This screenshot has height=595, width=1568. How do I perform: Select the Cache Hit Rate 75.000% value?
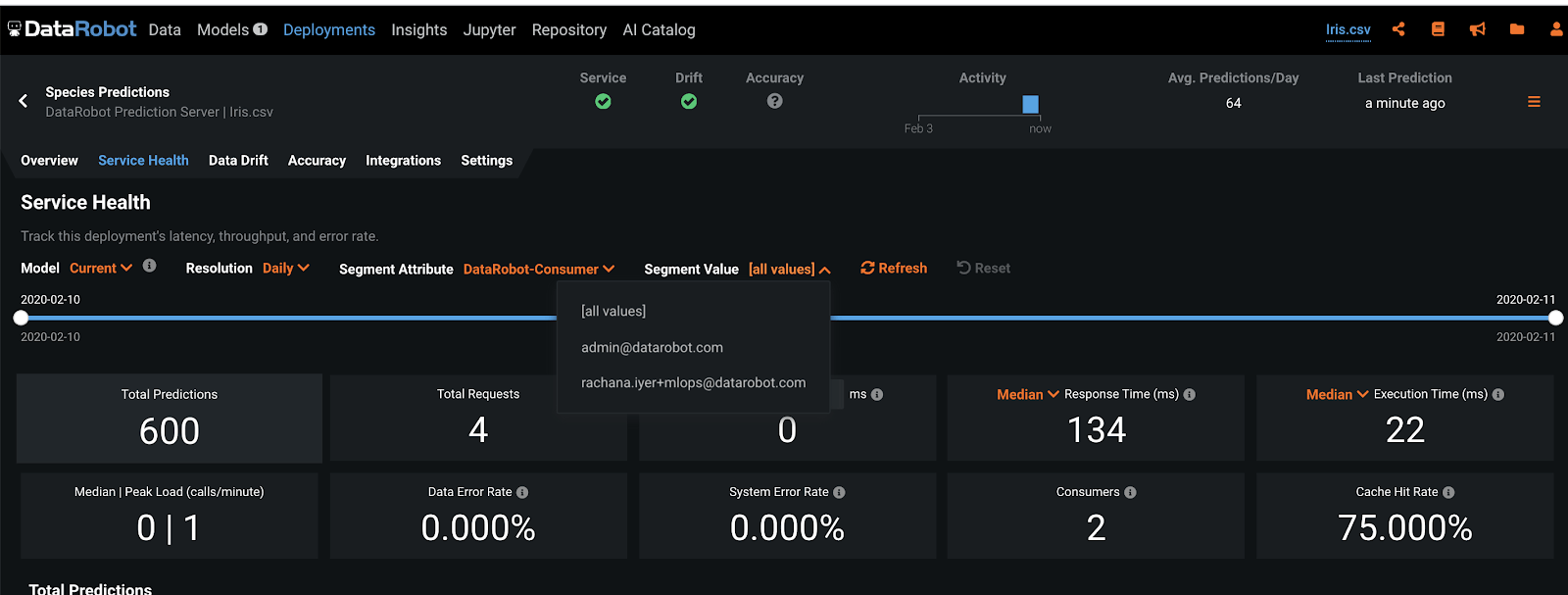tap(1405, 528)
